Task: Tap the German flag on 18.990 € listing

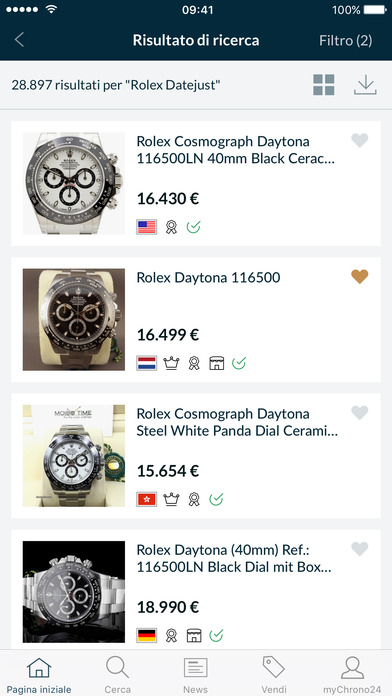Action: point(147,636)
